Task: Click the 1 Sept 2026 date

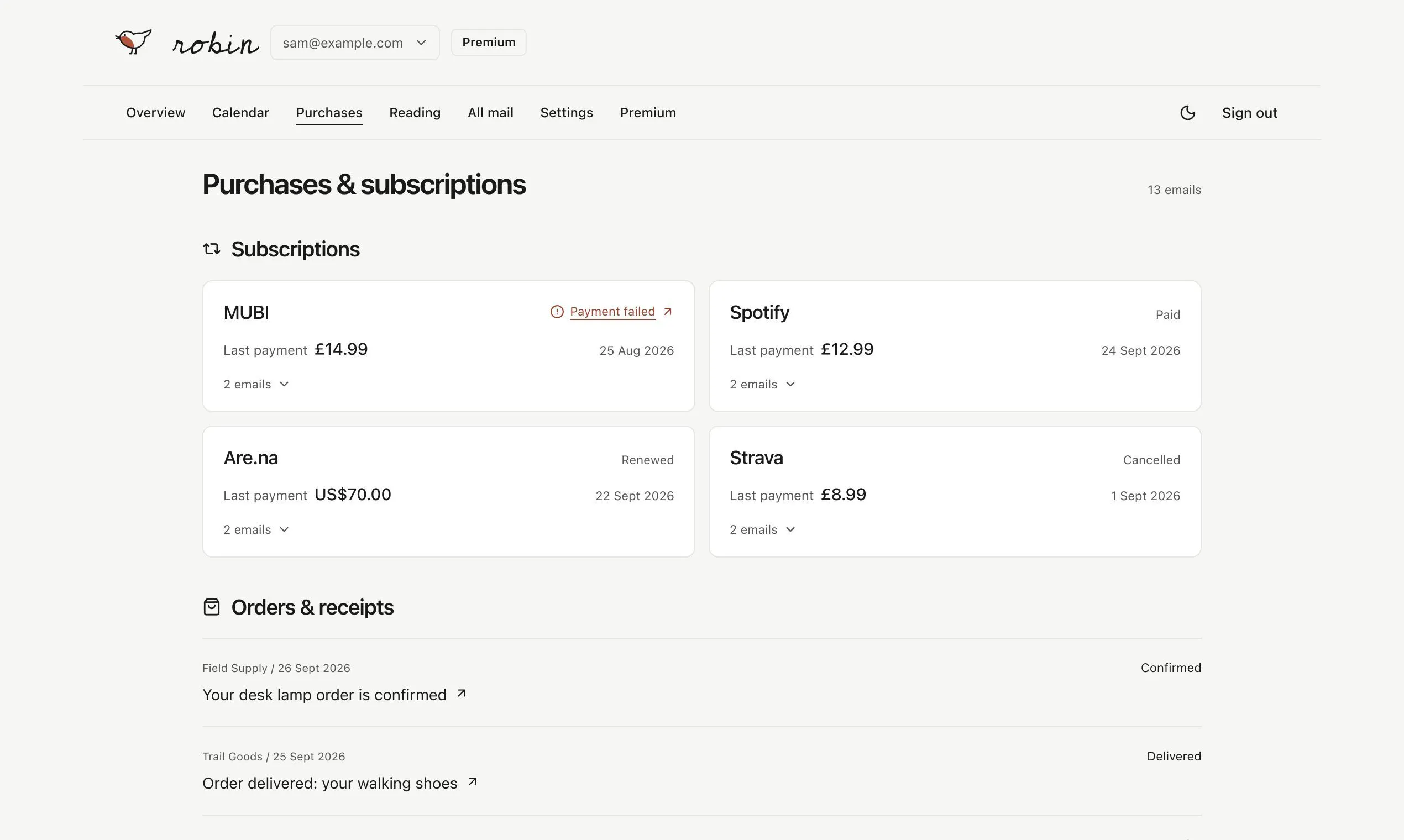Action: click(1145, 496)
